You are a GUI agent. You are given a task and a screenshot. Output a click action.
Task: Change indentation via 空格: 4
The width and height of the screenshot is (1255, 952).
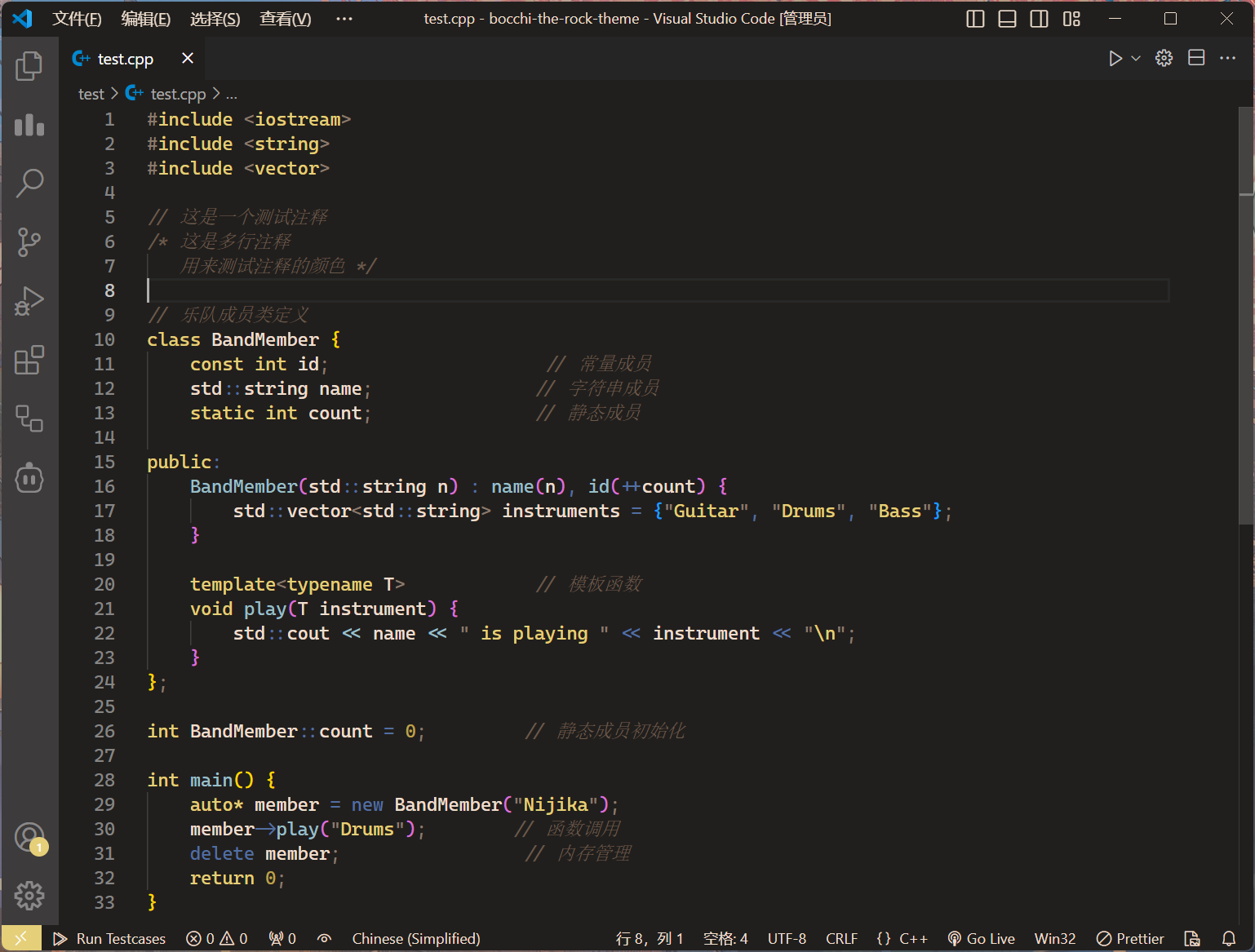(x=725, y=939)
